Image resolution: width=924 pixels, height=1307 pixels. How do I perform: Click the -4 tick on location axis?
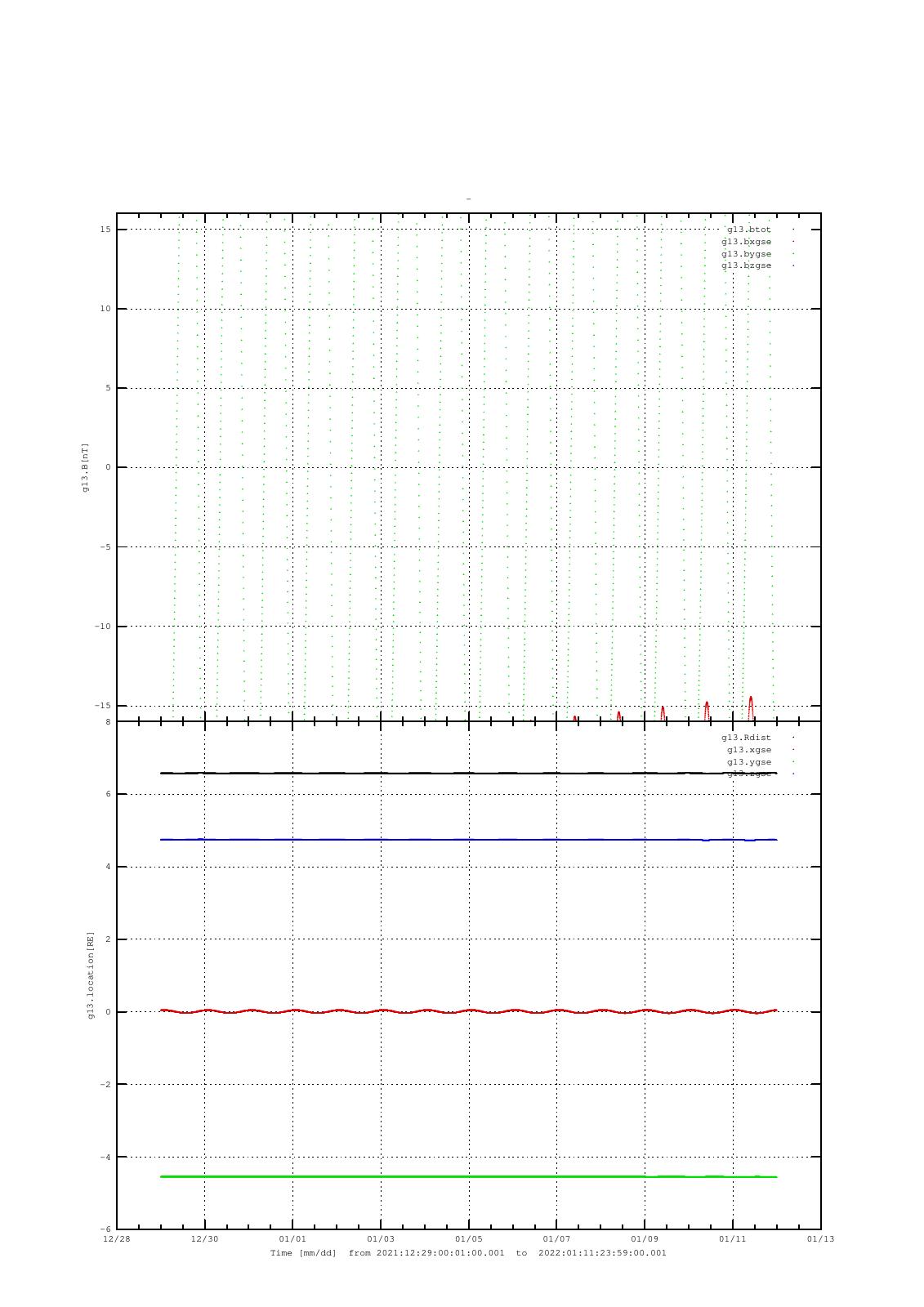tap(106, 1158)
